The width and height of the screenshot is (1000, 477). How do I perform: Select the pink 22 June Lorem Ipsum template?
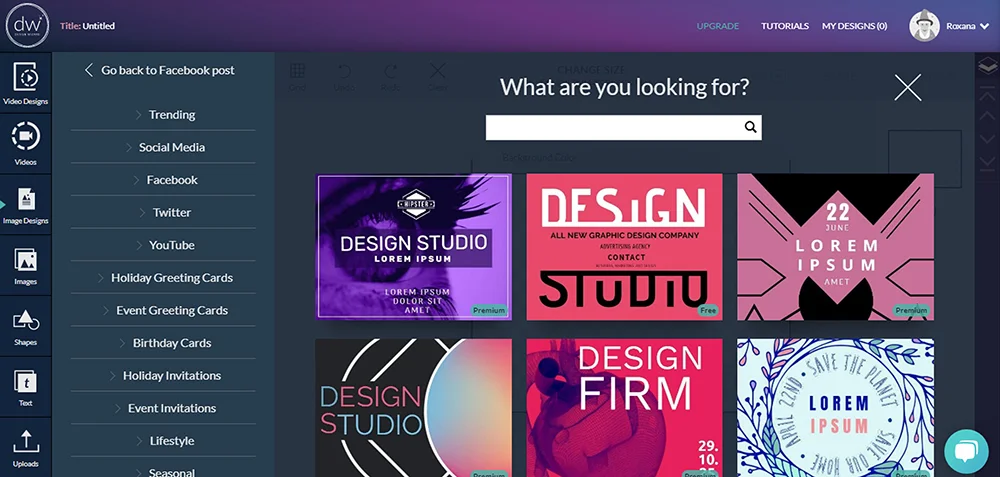click(835, 247)
